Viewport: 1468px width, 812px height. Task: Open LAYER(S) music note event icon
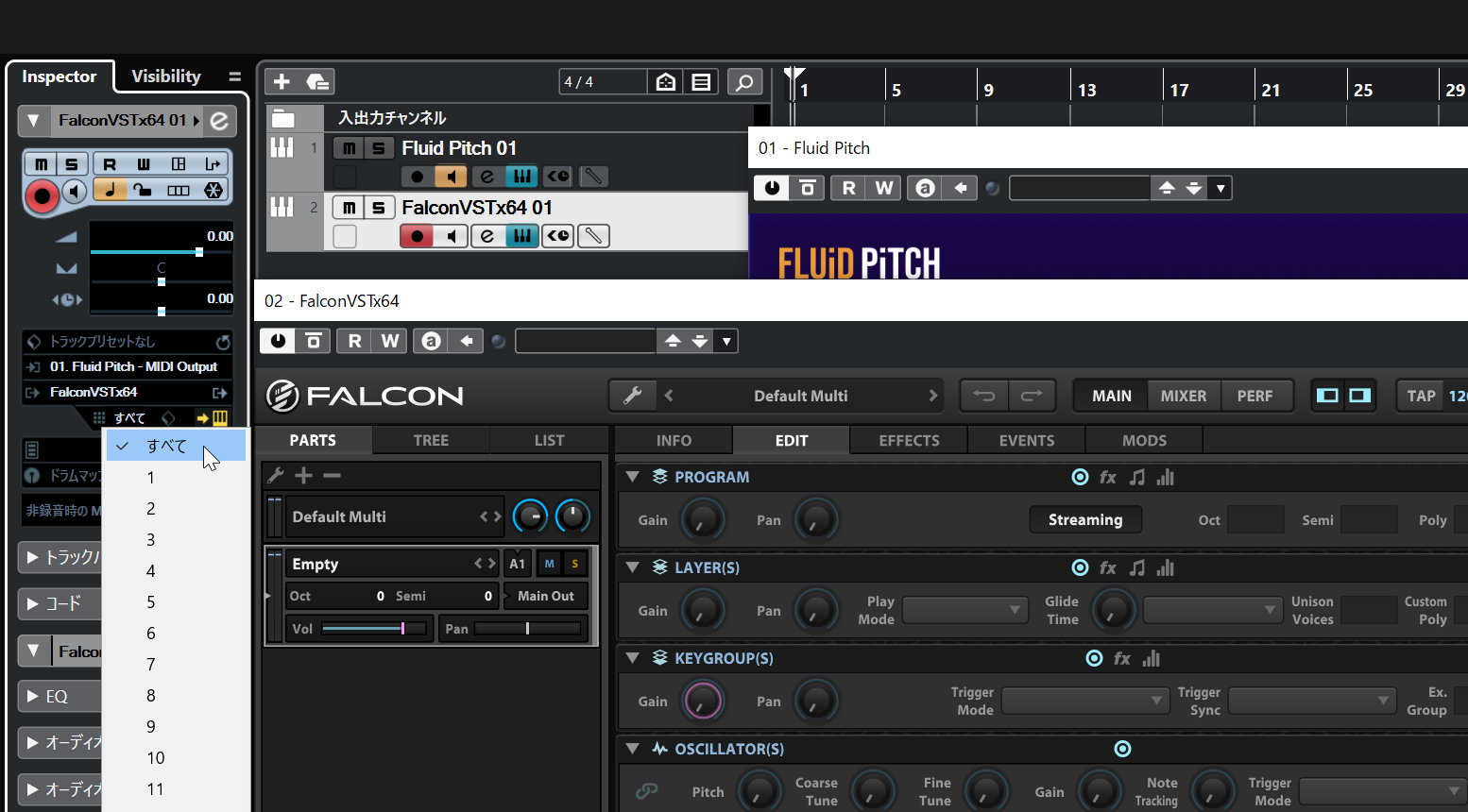[x=1137, y=567]
